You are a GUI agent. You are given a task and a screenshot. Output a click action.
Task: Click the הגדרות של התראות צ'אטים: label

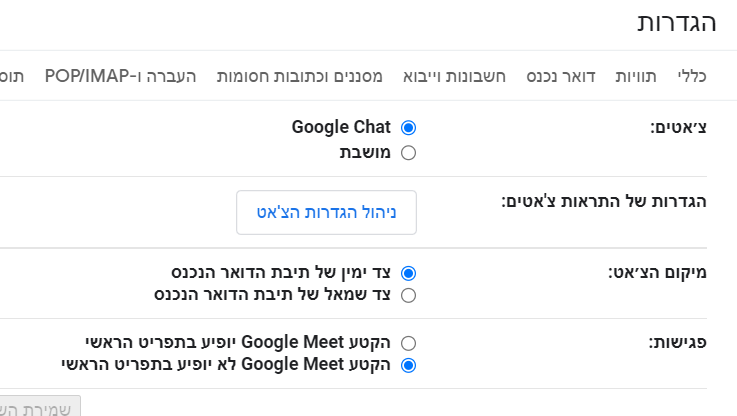click(x=604, y=201)
